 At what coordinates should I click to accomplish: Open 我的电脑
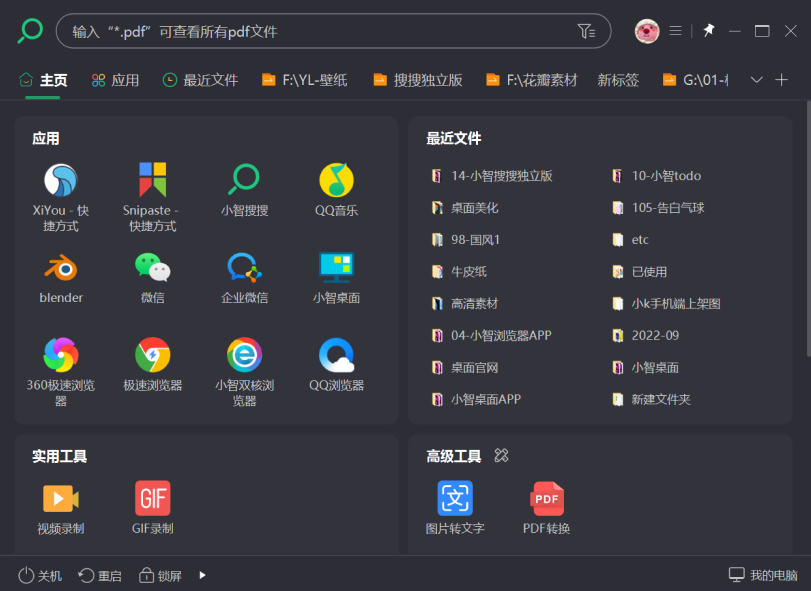(763, 575)
